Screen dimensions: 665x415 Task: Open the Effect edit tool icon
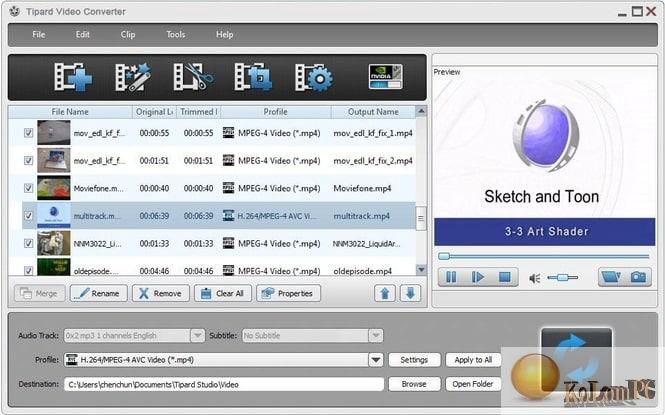(x=133, y=77)
